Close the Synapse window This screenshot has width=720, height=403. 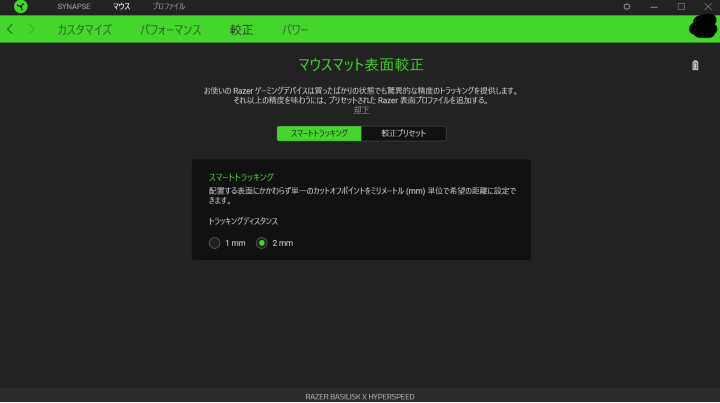click(708, 6)
